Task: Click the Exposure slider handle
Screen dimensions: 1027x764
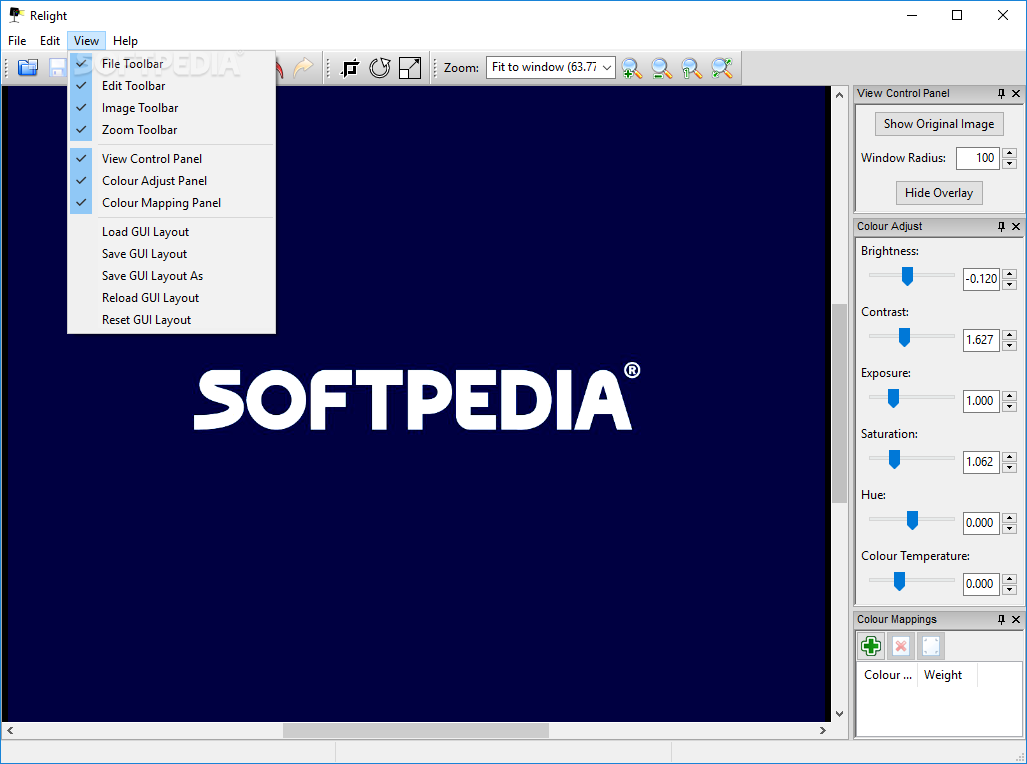Action: pos(893,398)
